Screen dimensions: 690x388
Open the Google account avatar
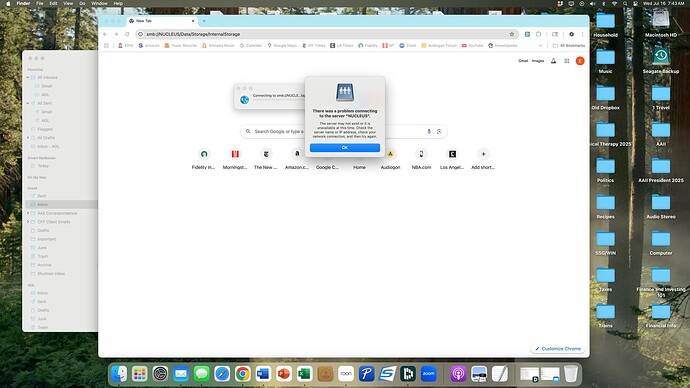click(580, 61)
